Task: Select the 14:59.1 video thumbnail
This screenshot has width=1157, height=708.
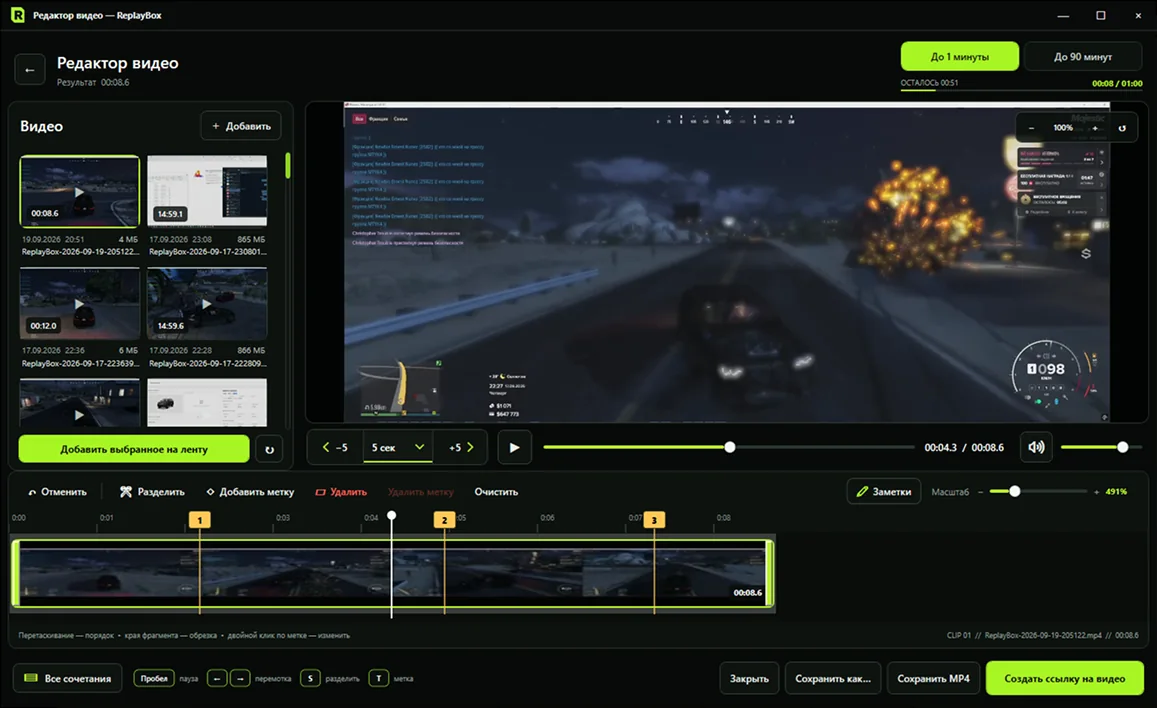Action: [207, 191]
